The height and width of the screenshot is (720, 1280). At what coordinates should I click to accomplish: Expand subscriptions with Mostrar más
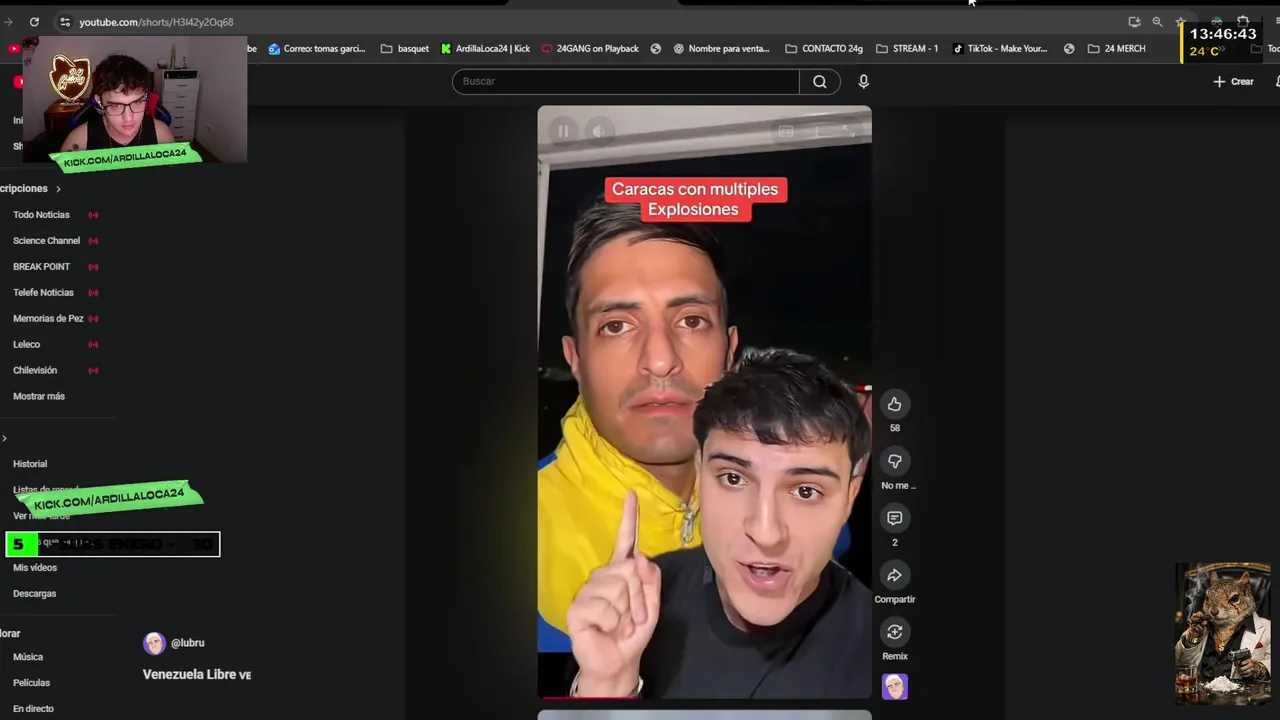pos(39,397)
